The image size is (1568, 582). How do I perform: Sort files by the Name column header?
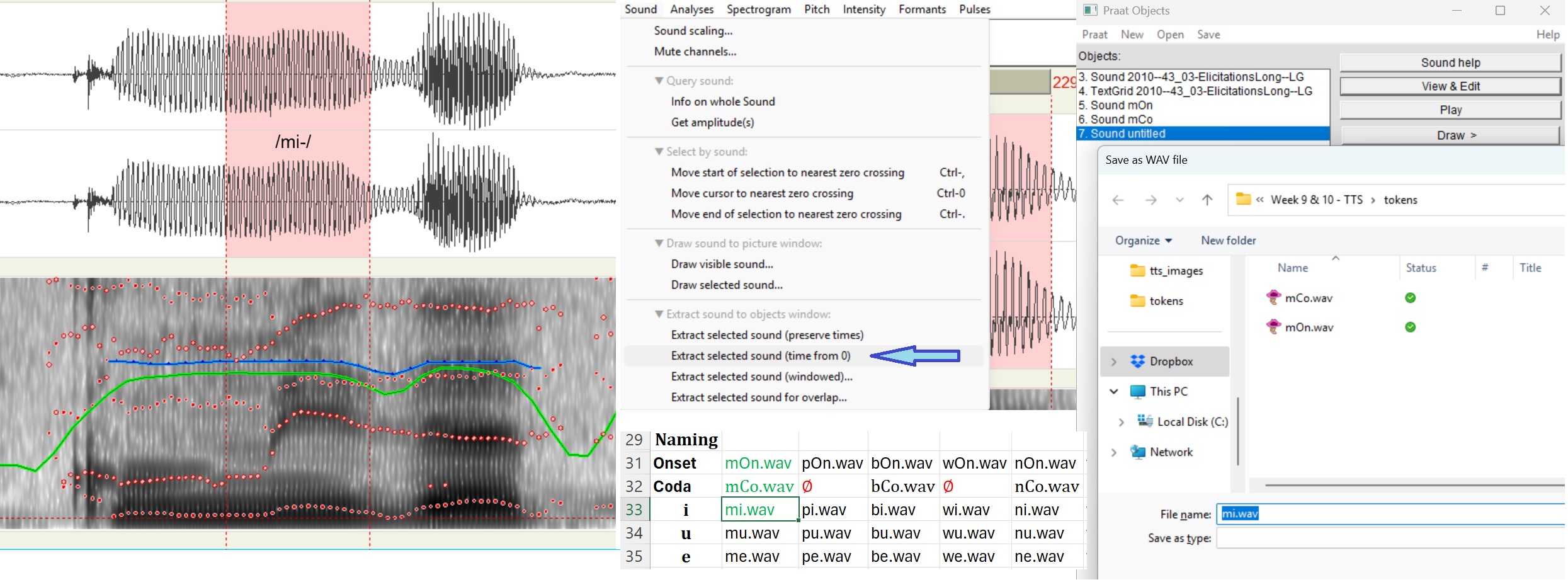coord(1292,268)
